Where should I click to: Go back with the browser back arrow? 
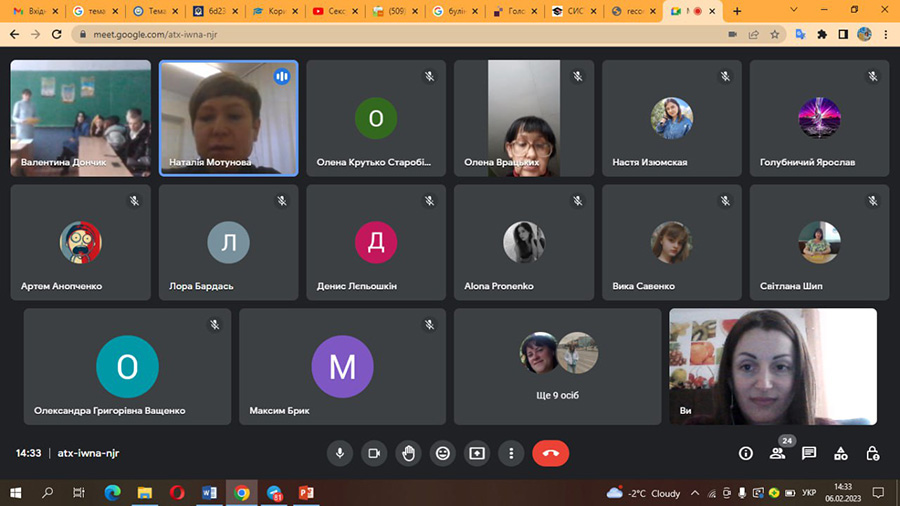(15, 34)
